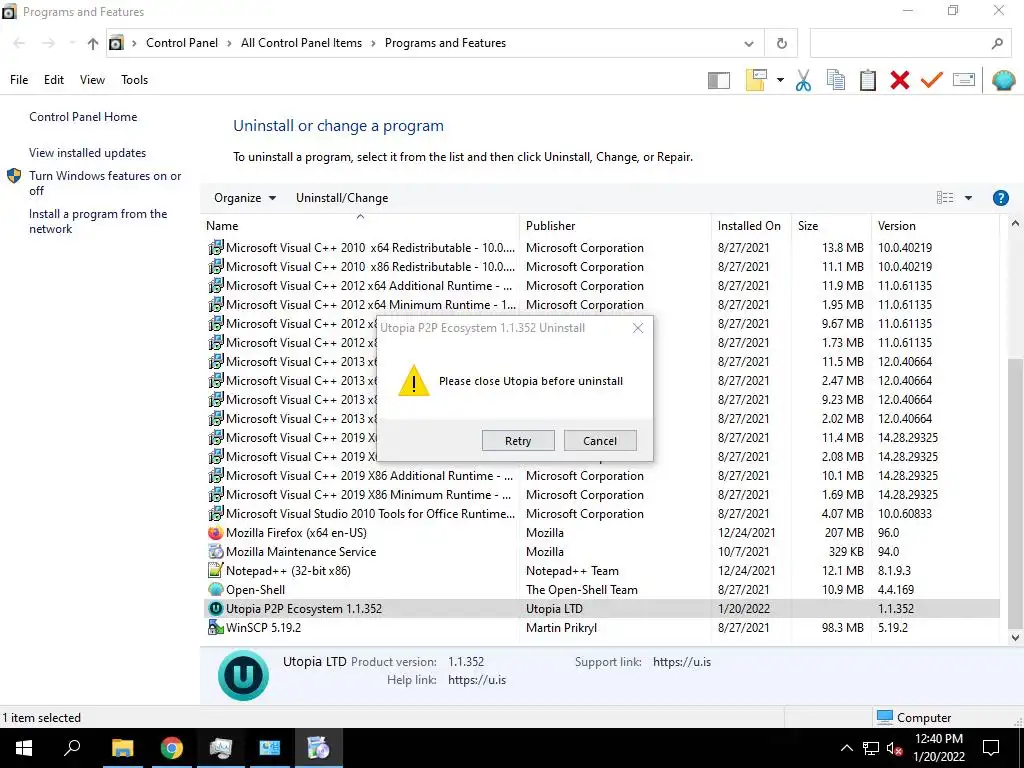Click the orange checkmark Properties icon
This screenshot has height=768, width=1024.
pyautogui.click(x=932, y=80)
